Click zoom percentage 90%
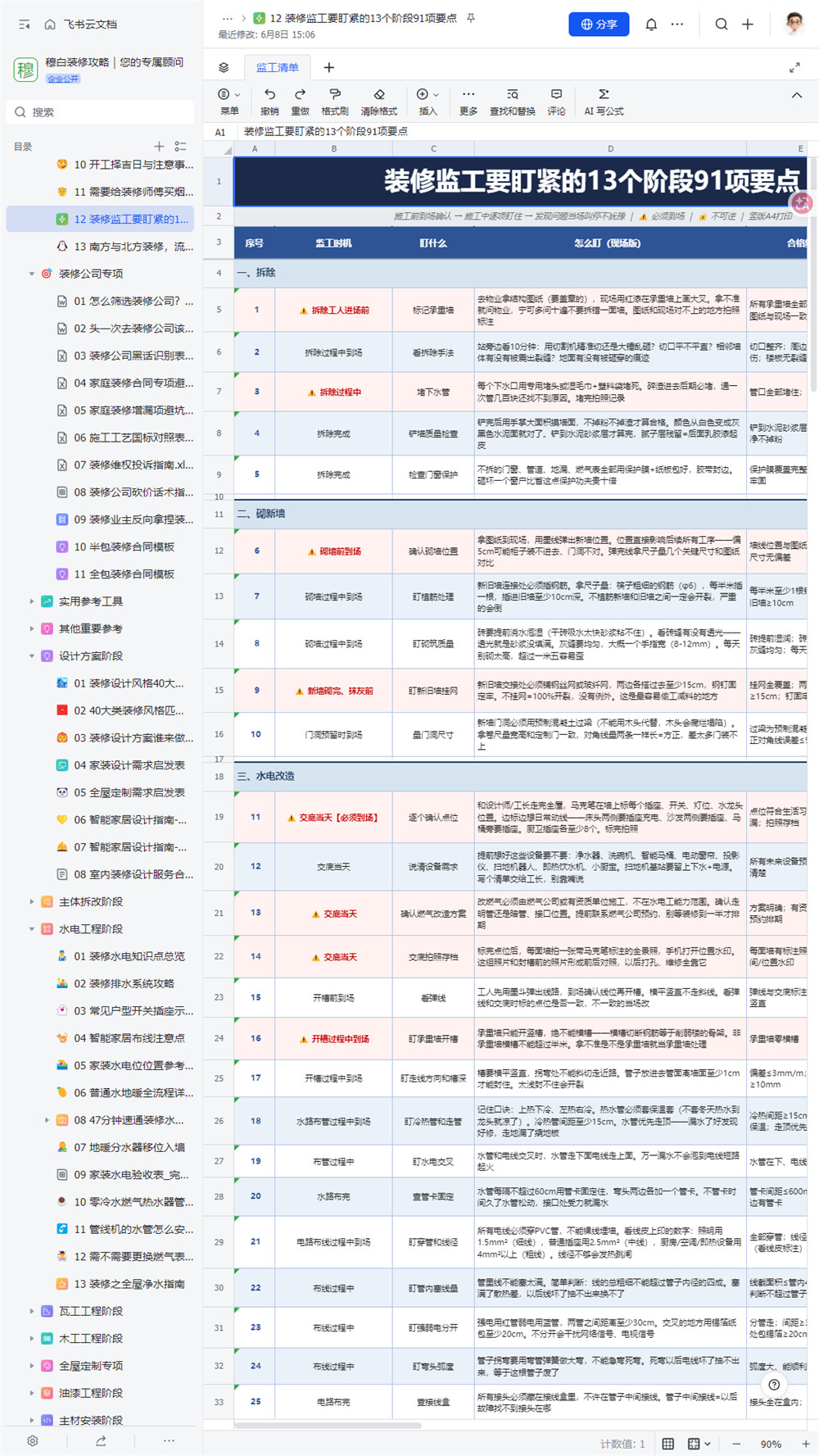 click(x=771, y=1444)
